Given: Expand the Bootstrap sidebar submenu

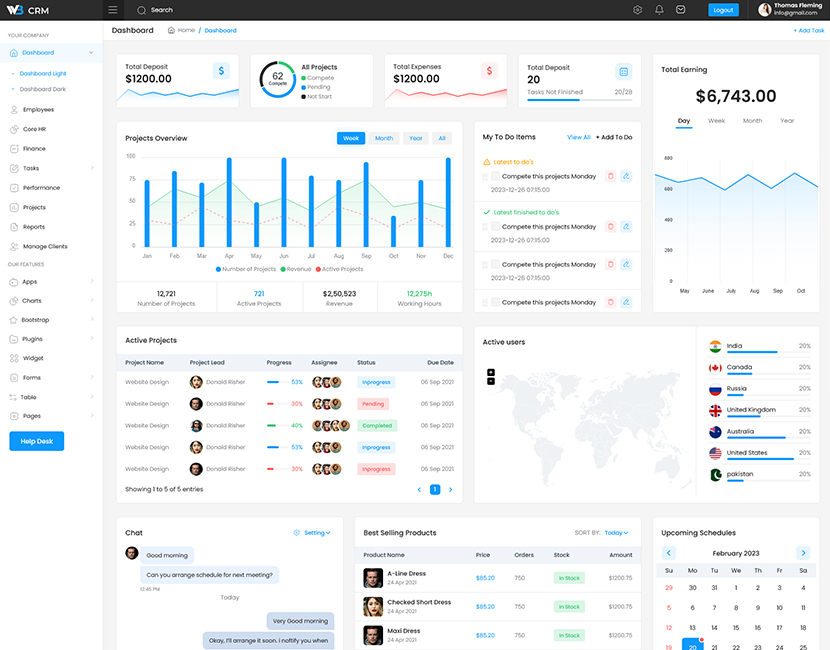Looking at the screenshot, I should click(92, 319).
